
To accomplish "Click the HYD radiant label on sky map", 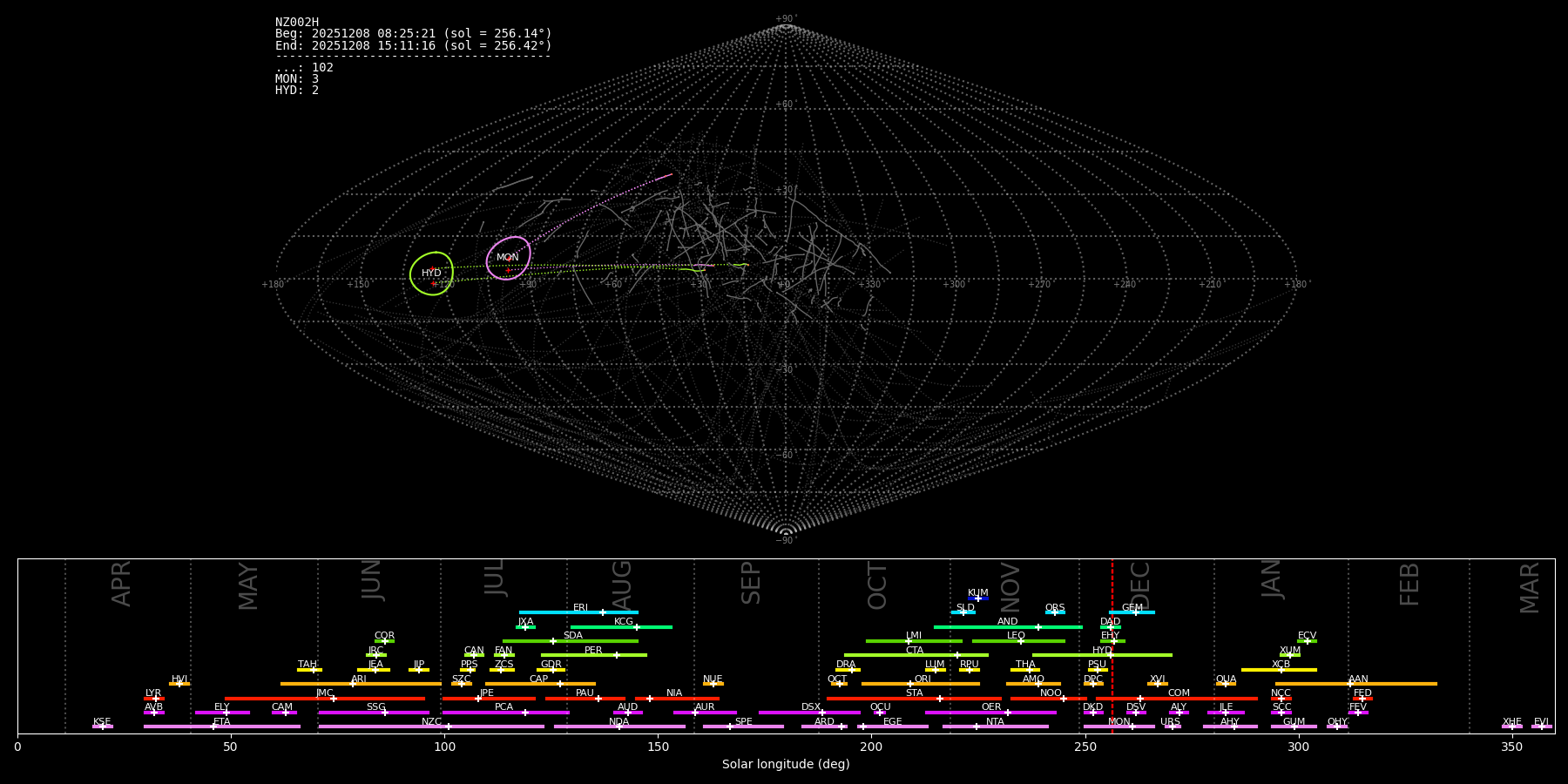I will pos(431,274).
